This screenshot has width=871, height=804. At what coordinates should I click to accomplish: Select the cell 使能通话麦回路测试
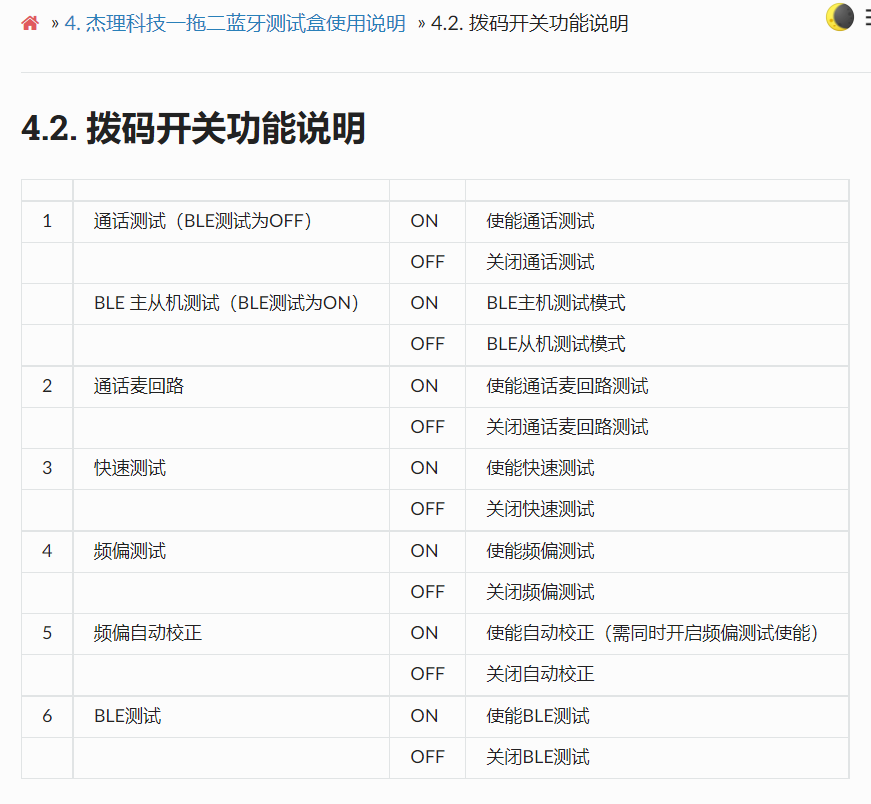657,386
